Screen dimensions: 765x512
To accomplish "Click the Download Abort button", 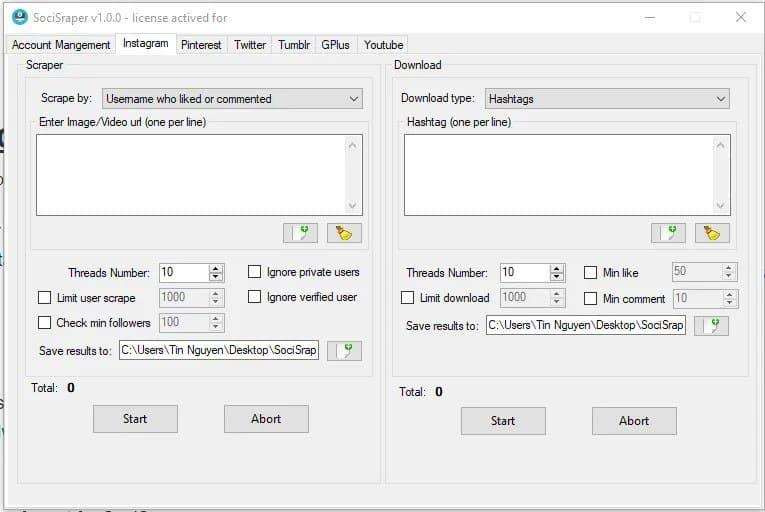I will point(634,421).
